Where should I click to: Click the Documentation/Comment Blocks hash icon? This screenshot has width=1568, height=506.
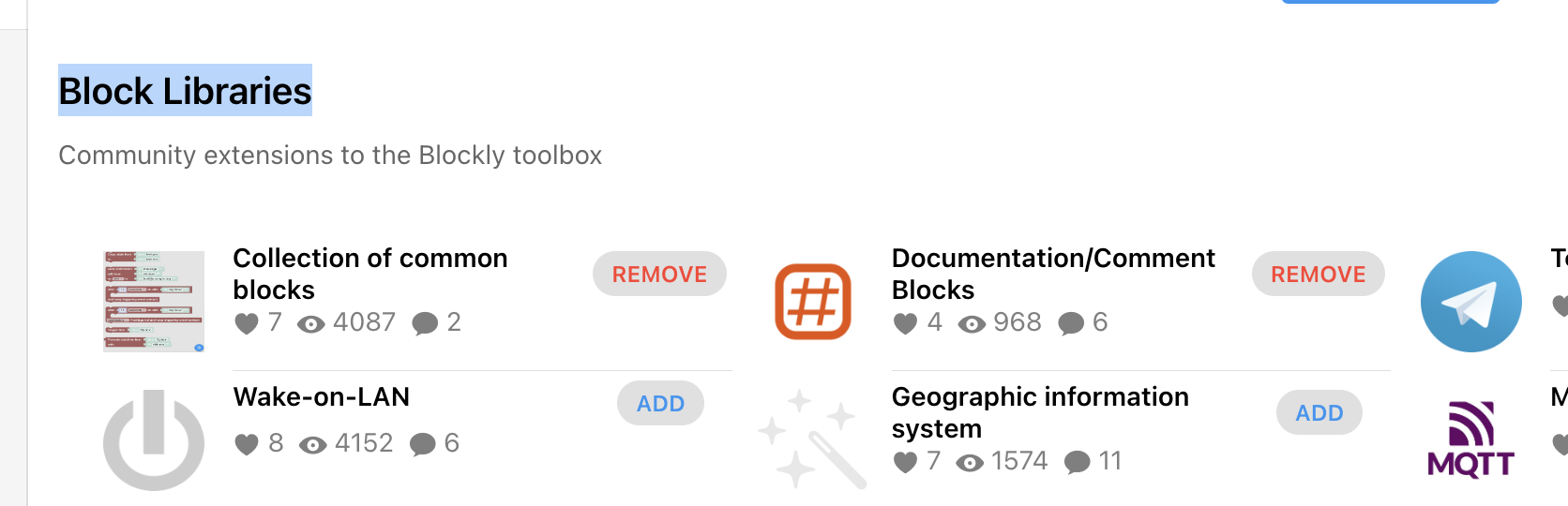point(813,302)
